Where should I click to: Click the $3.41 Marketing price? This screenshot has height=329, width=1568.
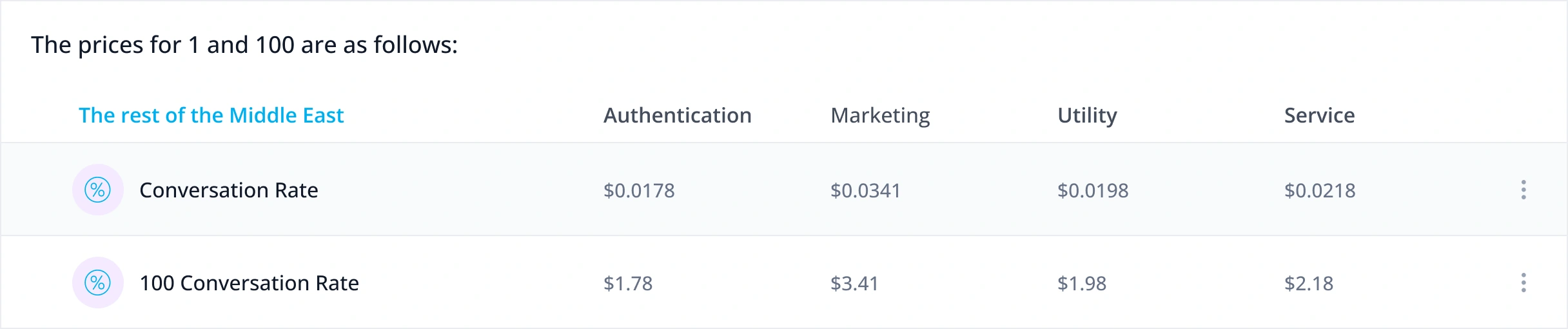coord(854,283)
